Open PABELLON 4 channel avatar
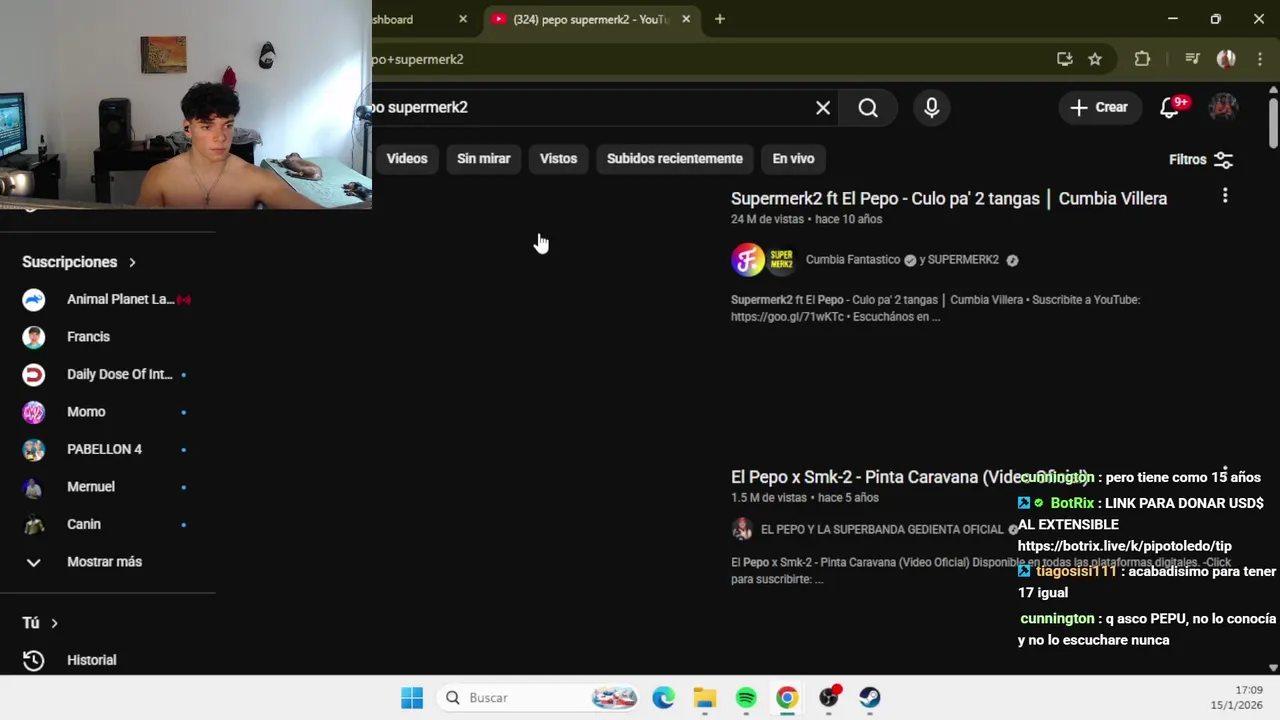The width and height of the screenshot is (1280, 720). click(34, 450)
